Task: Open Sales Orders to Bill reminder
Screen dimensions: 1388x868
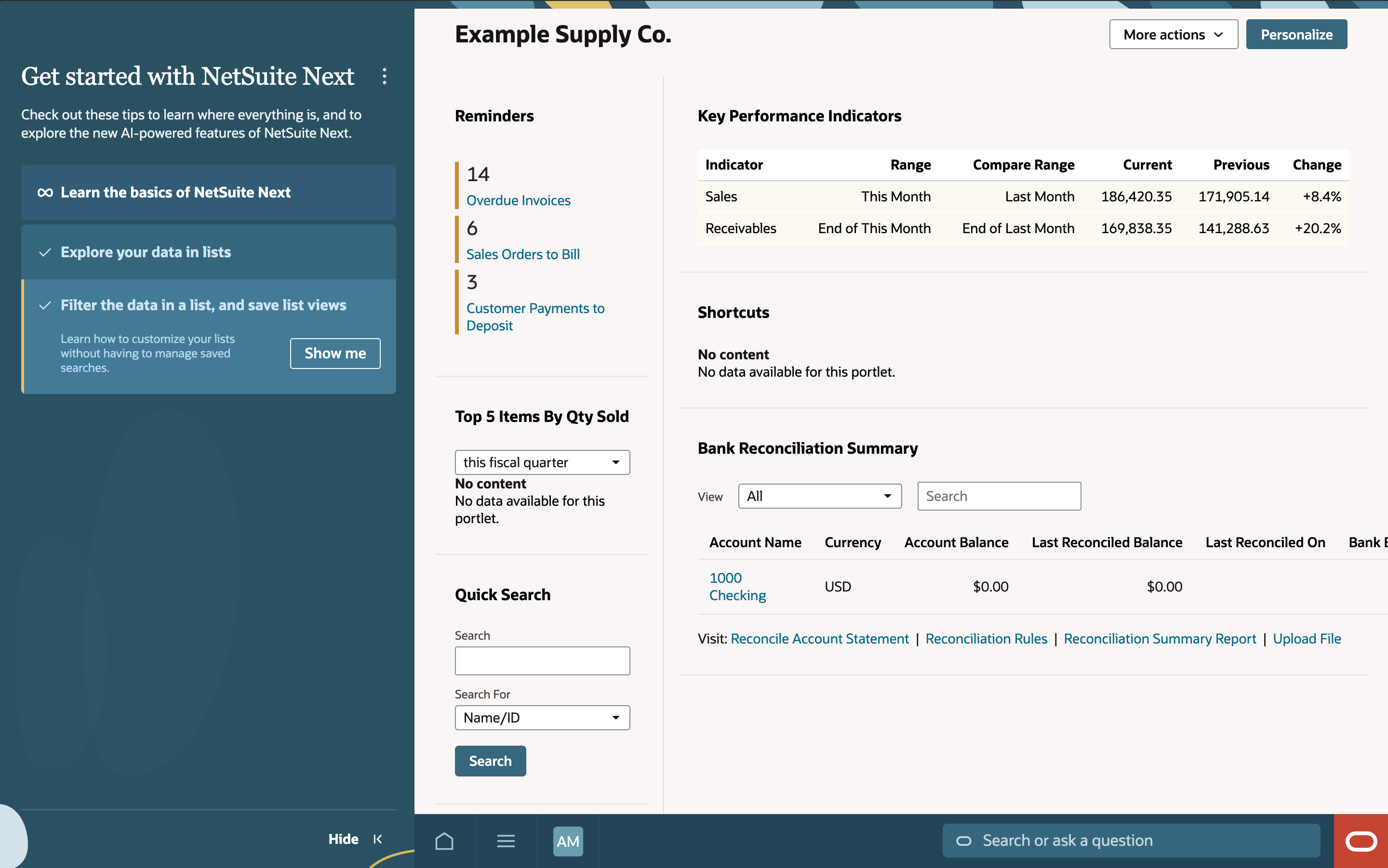Action: [522, 254]
